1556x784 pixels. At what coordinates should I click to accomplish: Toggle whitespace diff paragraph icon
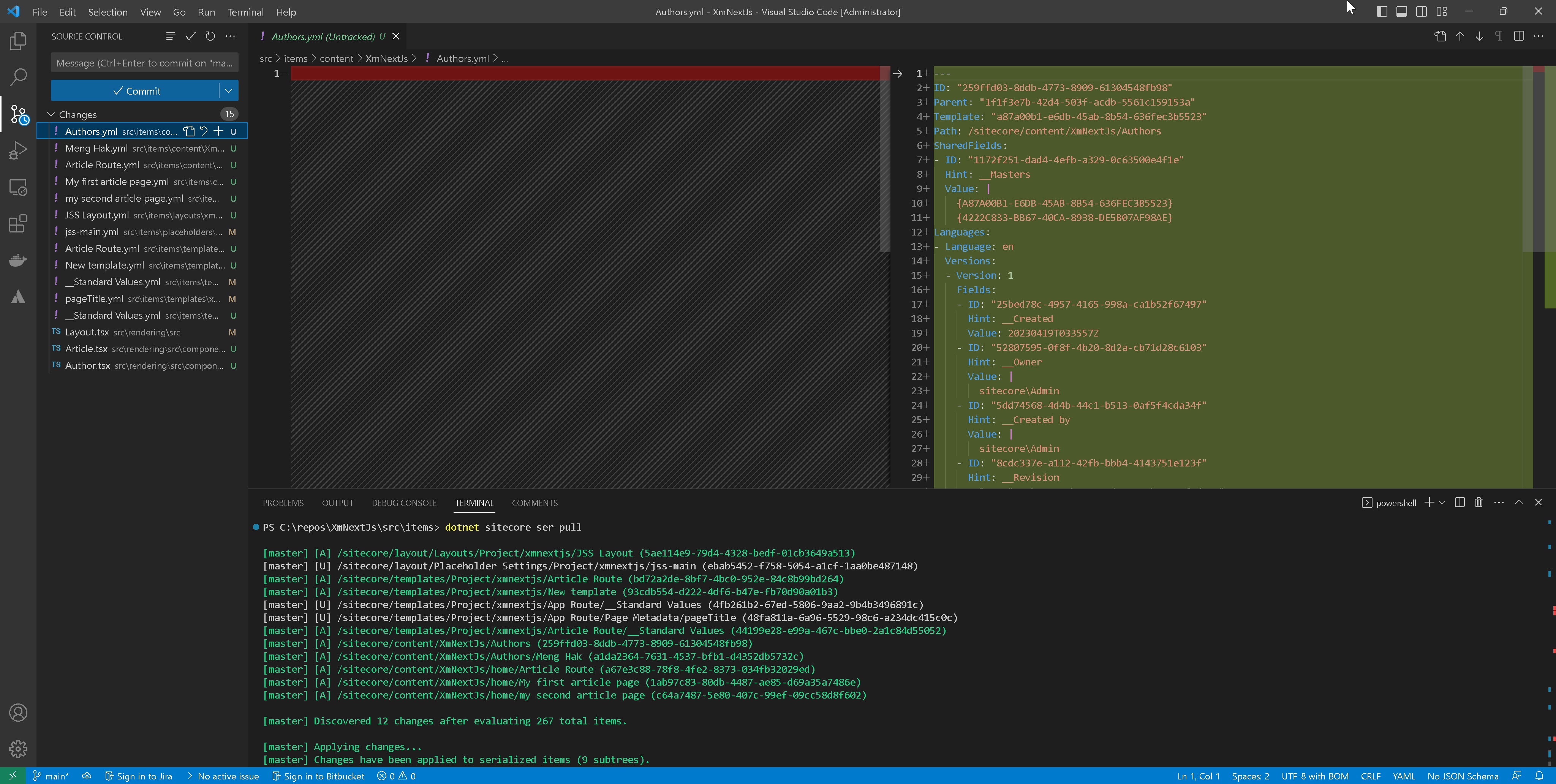1499,36
